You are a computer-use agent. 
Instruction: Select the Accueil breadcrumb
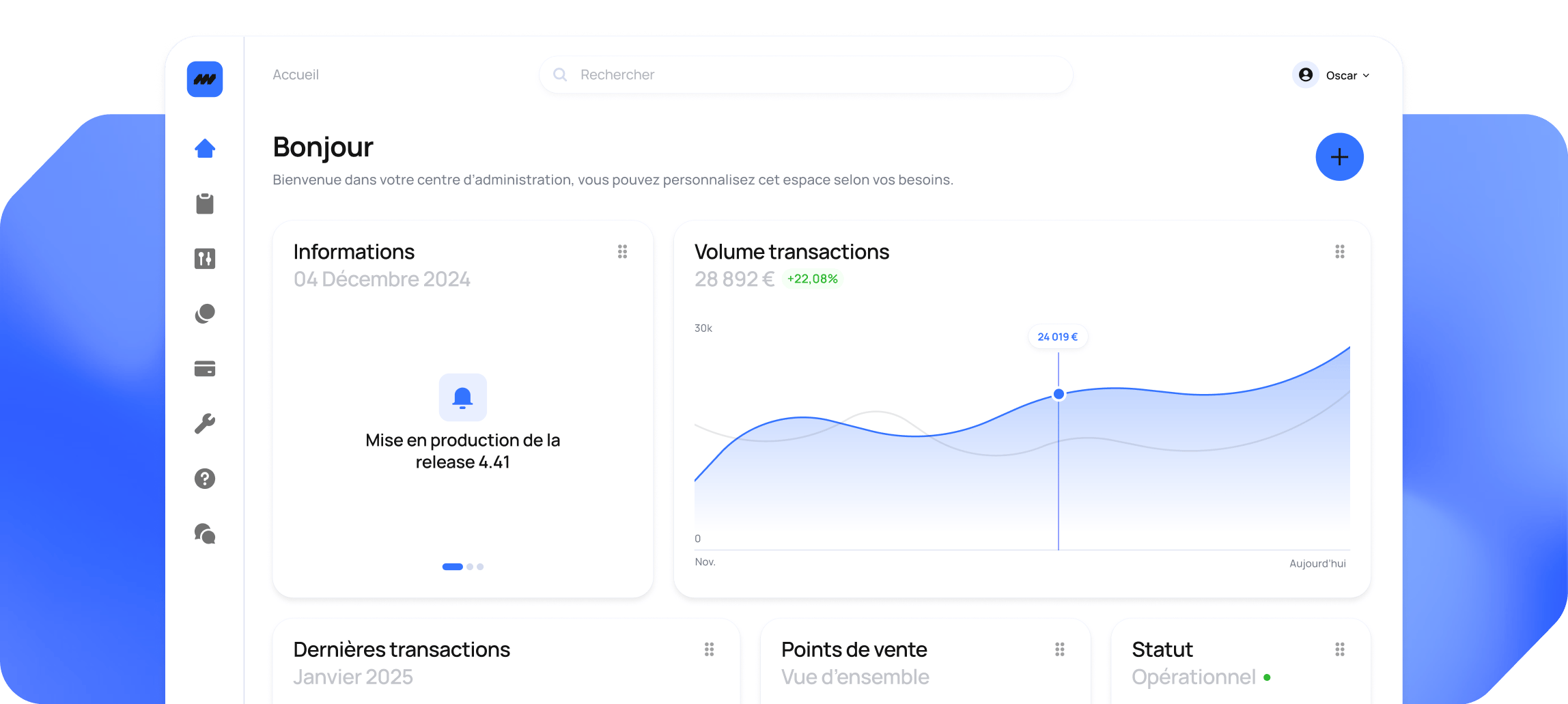(x=296, y=74)
